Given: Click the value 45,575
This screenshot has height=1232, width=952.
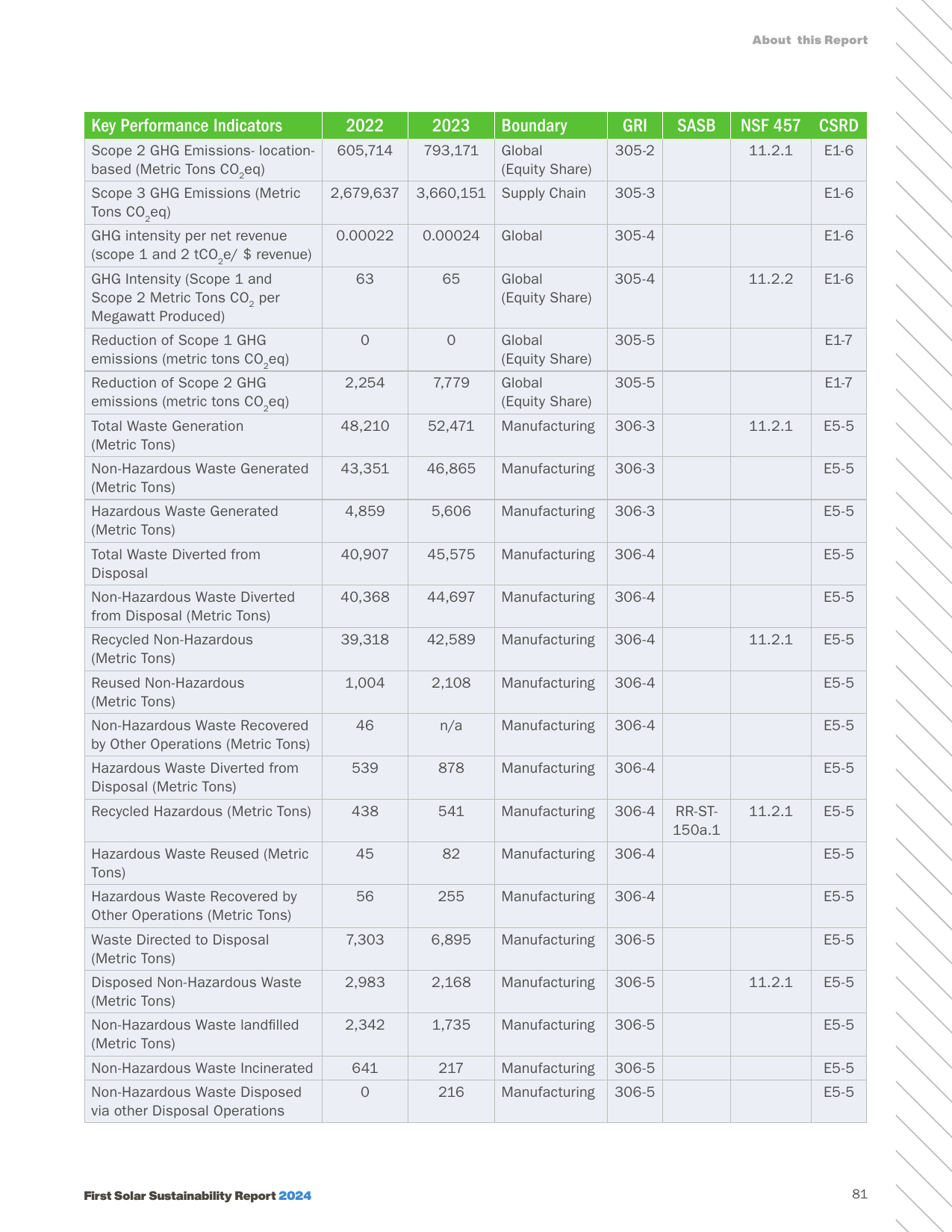Looking at the screenshot, I should click(x=451, y=554).
